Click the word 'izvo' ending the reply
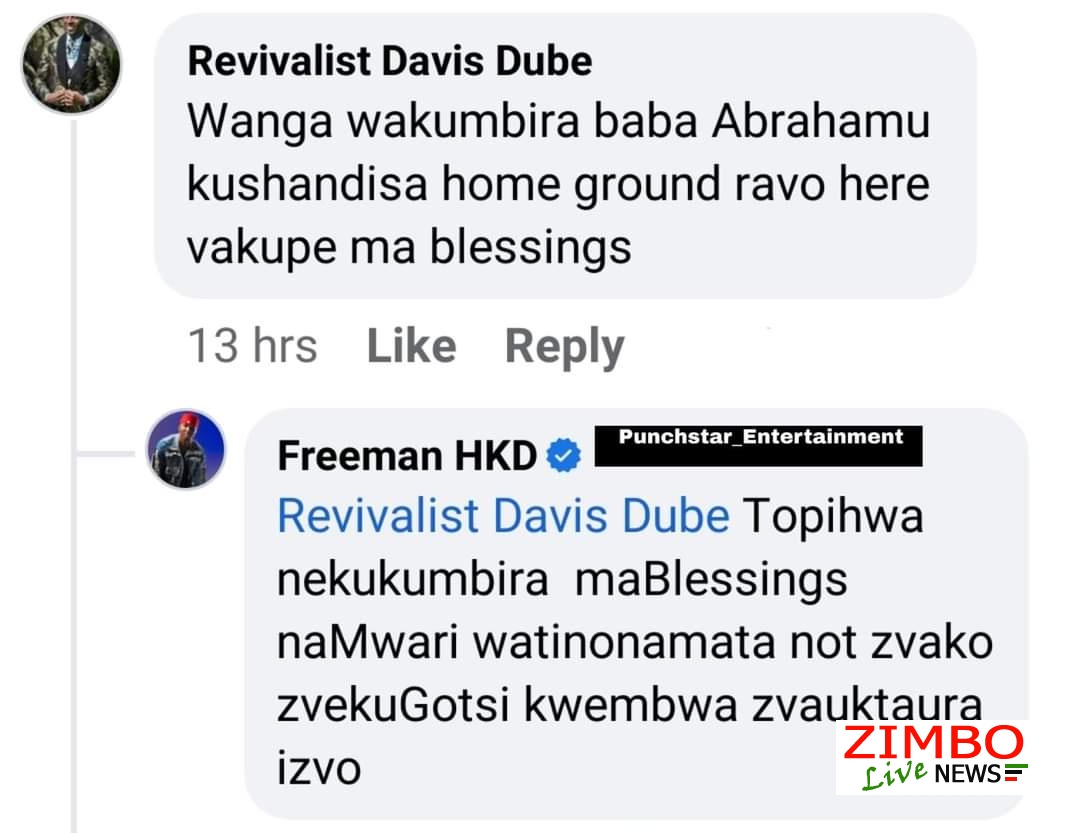 tap(319, 768)
